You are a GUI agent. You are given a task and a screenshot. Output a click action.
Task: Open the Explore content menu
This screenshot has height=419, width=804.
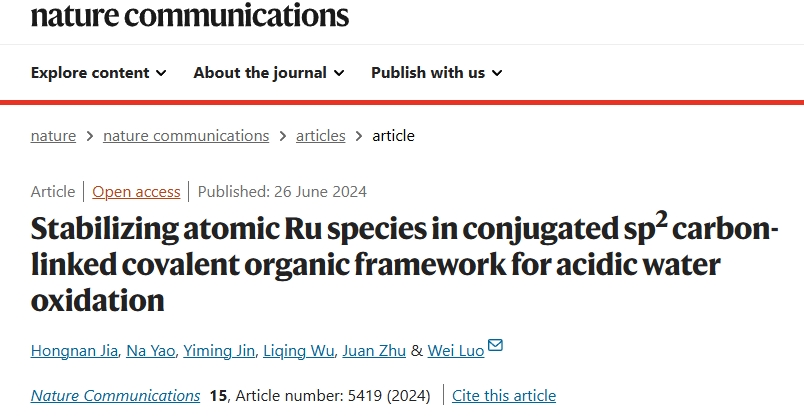pos(98,73)
